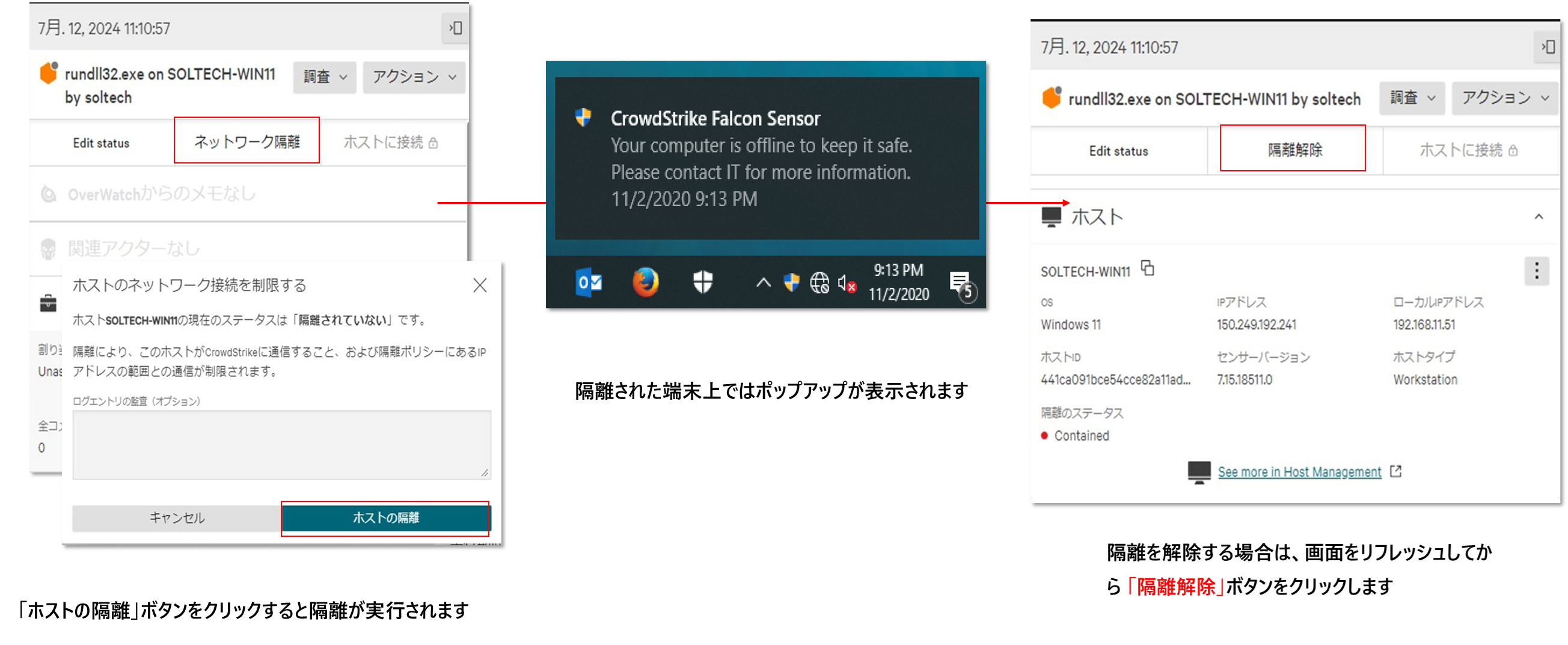This screenshot has width=1568, height=645.
Task: Click local IP address 192.168.11.51
Action: (x=1424, y=325)
